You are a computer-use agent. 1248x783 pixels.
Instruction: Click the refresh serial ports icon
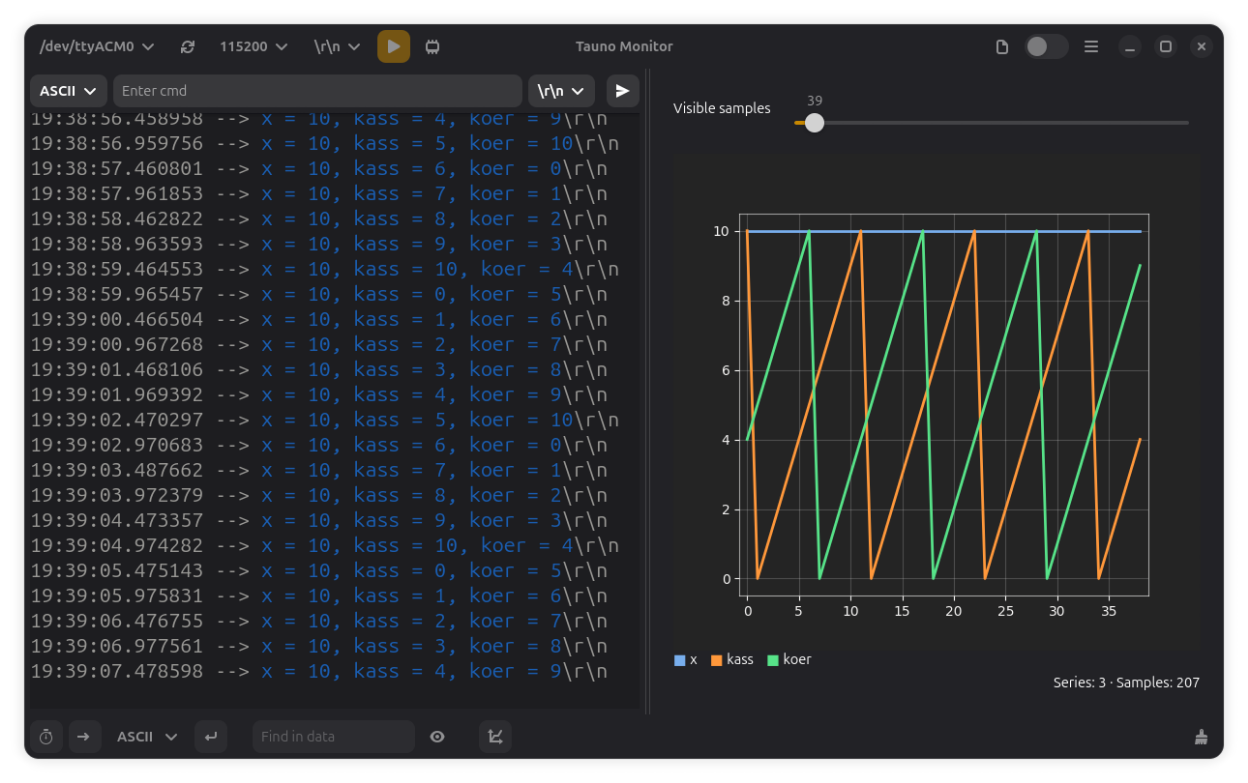188,47
